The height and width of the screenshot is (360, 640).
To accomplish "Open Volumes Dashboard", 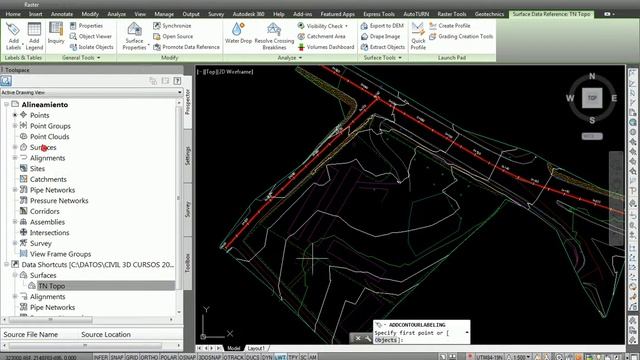I will (x=326, y=47).
